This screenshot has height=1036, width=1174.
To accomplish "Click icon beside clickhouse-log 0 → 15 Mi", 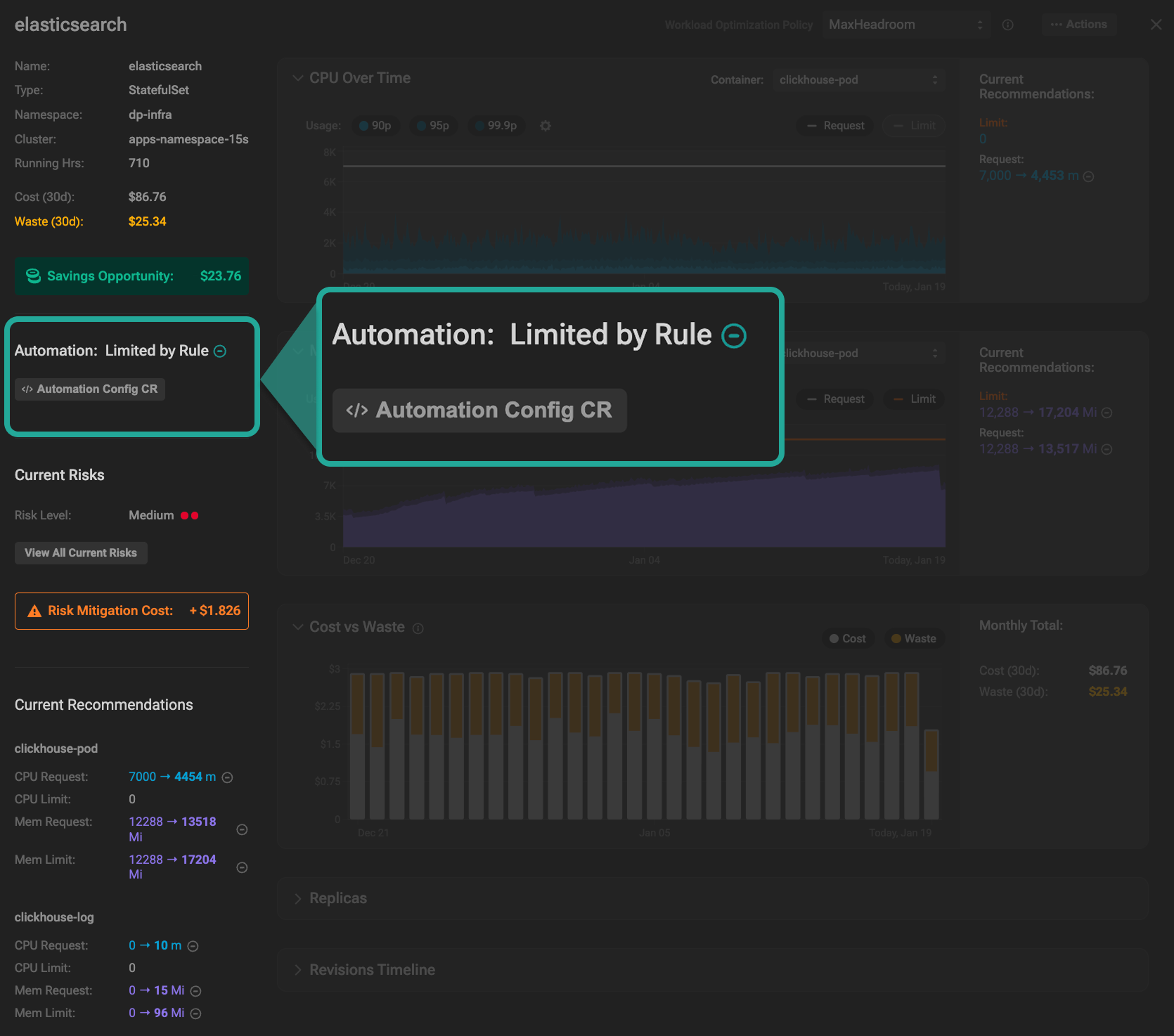I will pos(196,991).
